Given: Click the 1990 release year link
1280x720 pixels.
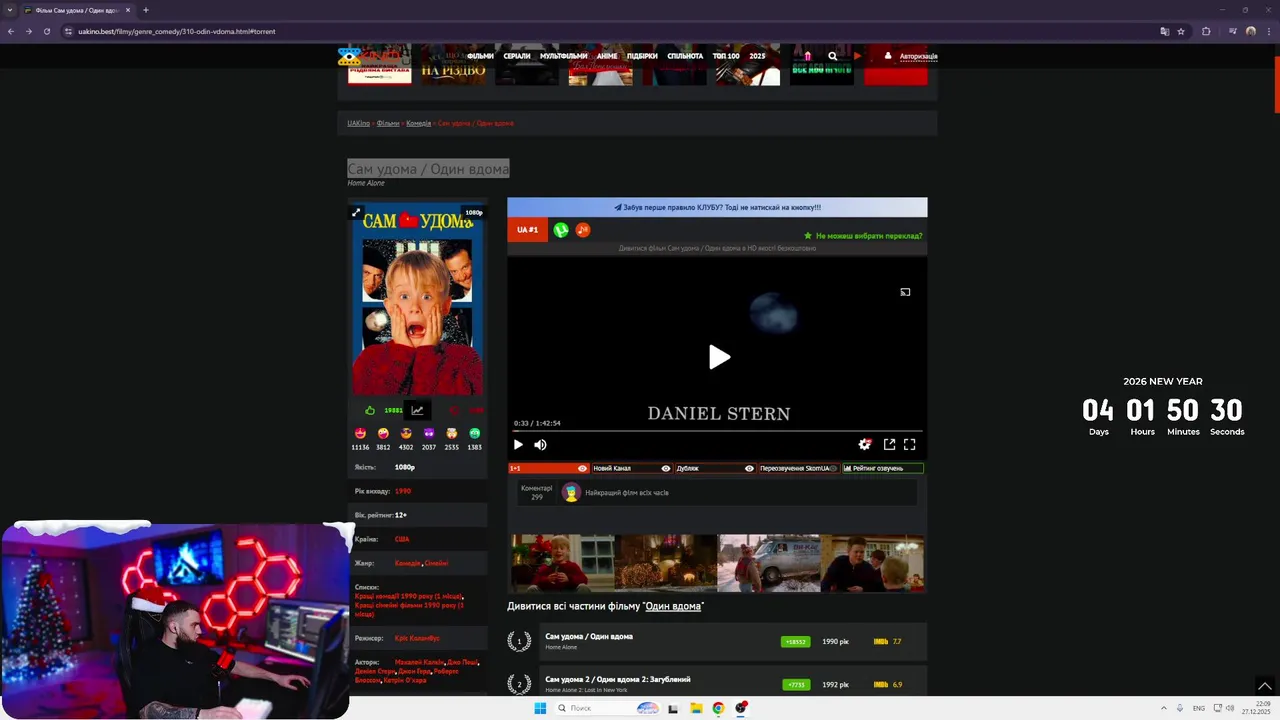Looking at the screenshot, I should tap(403, 491).
